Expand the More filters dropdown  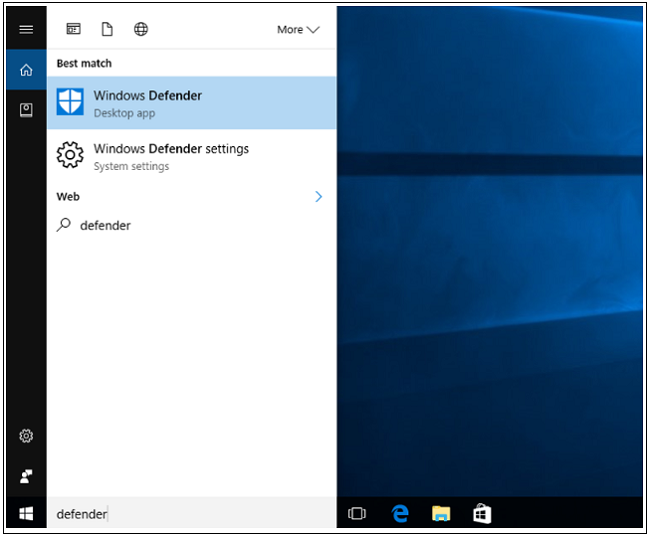pos(298,29)
